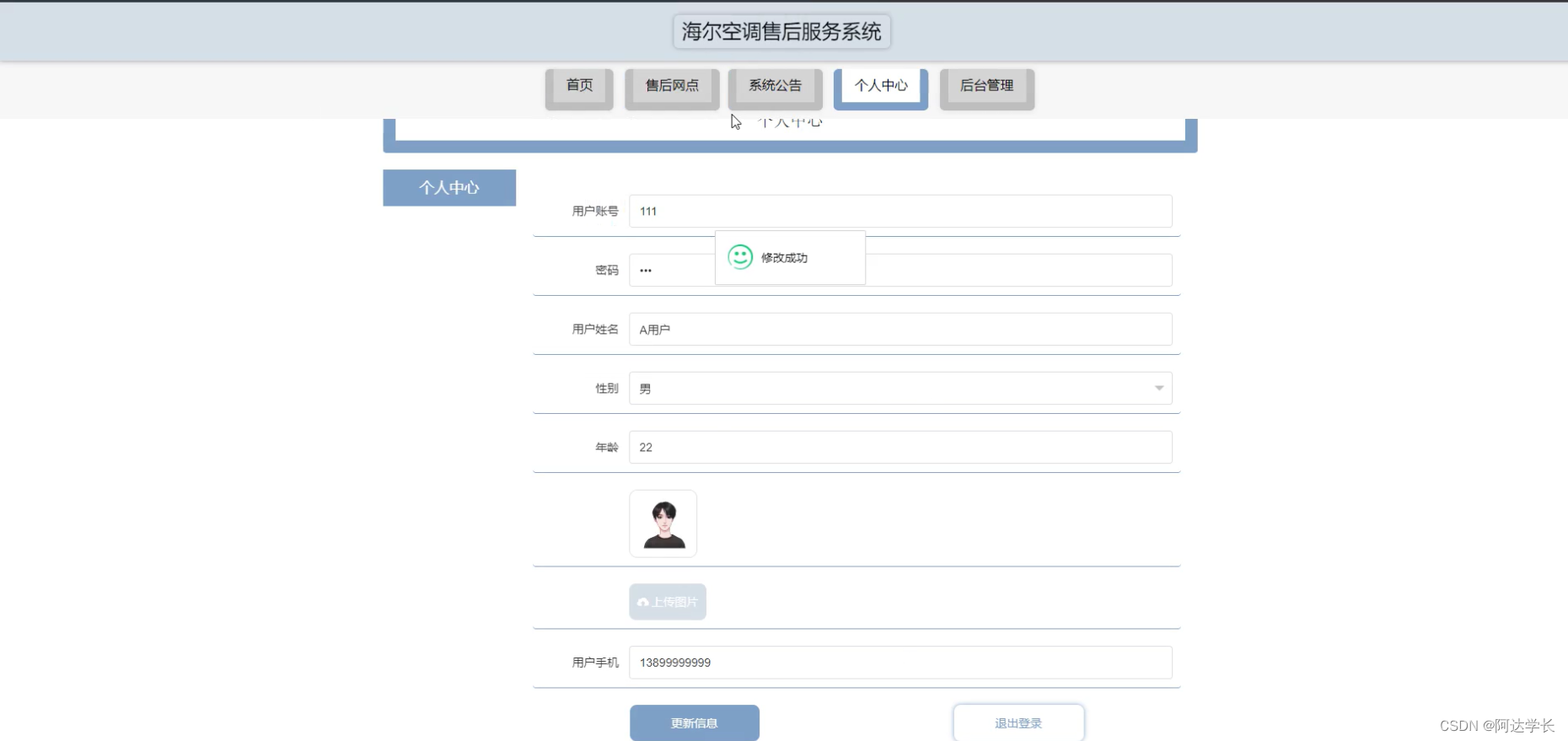Viewport: 1568px width, 741px height.
Task: Click the 性别 dropdown arrow
Action: 1159,388
